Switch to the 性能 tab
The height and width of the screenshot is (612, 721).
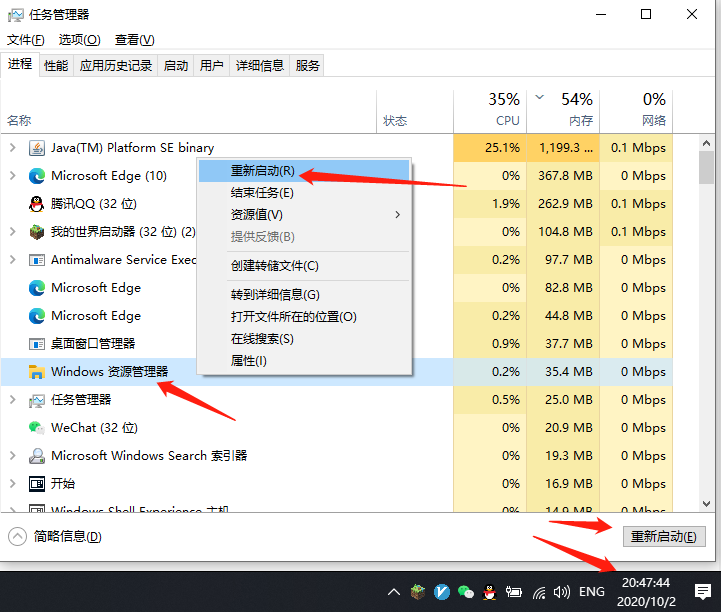pyautogui.click(x=56, y=66)
